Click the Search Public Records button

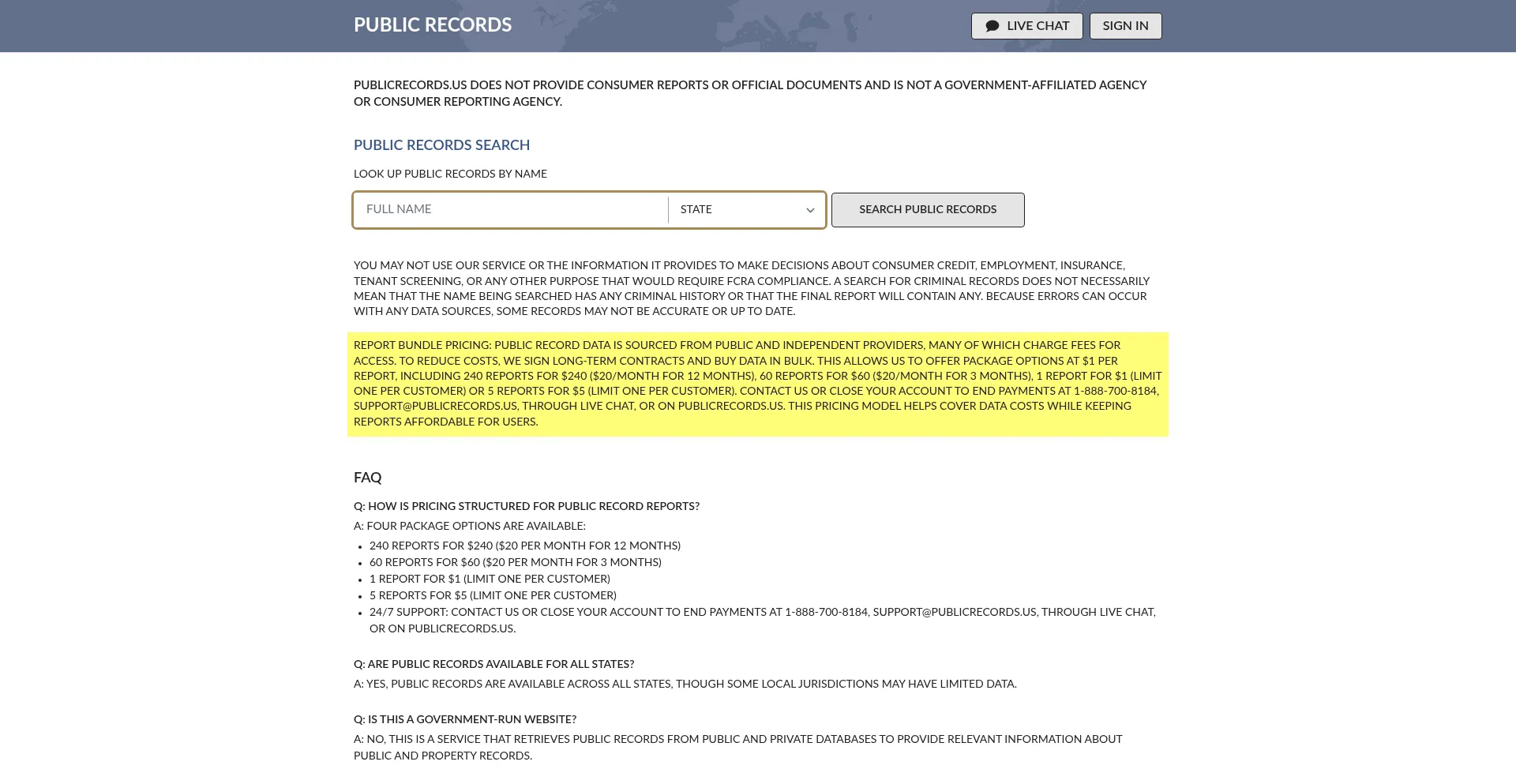point(928,210)
